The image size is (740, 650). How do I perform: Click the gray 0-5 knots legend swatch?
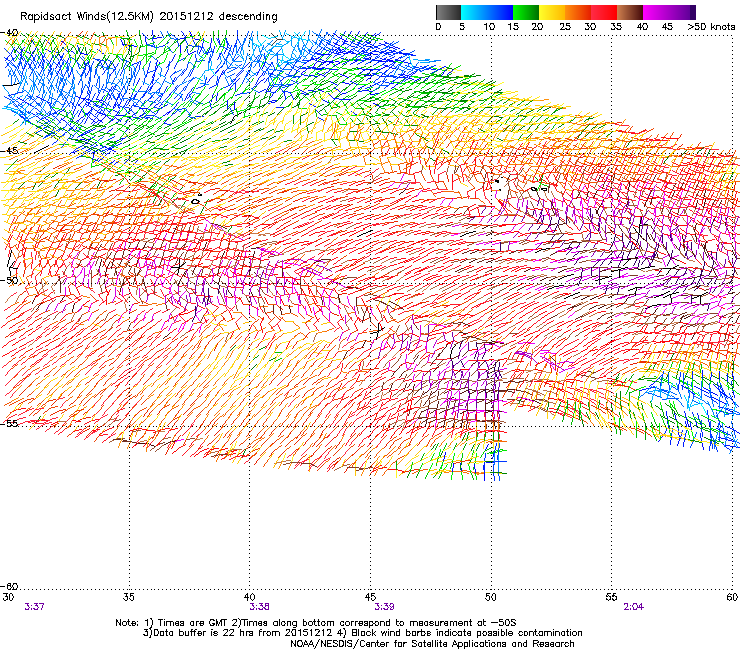coord(448,12)
